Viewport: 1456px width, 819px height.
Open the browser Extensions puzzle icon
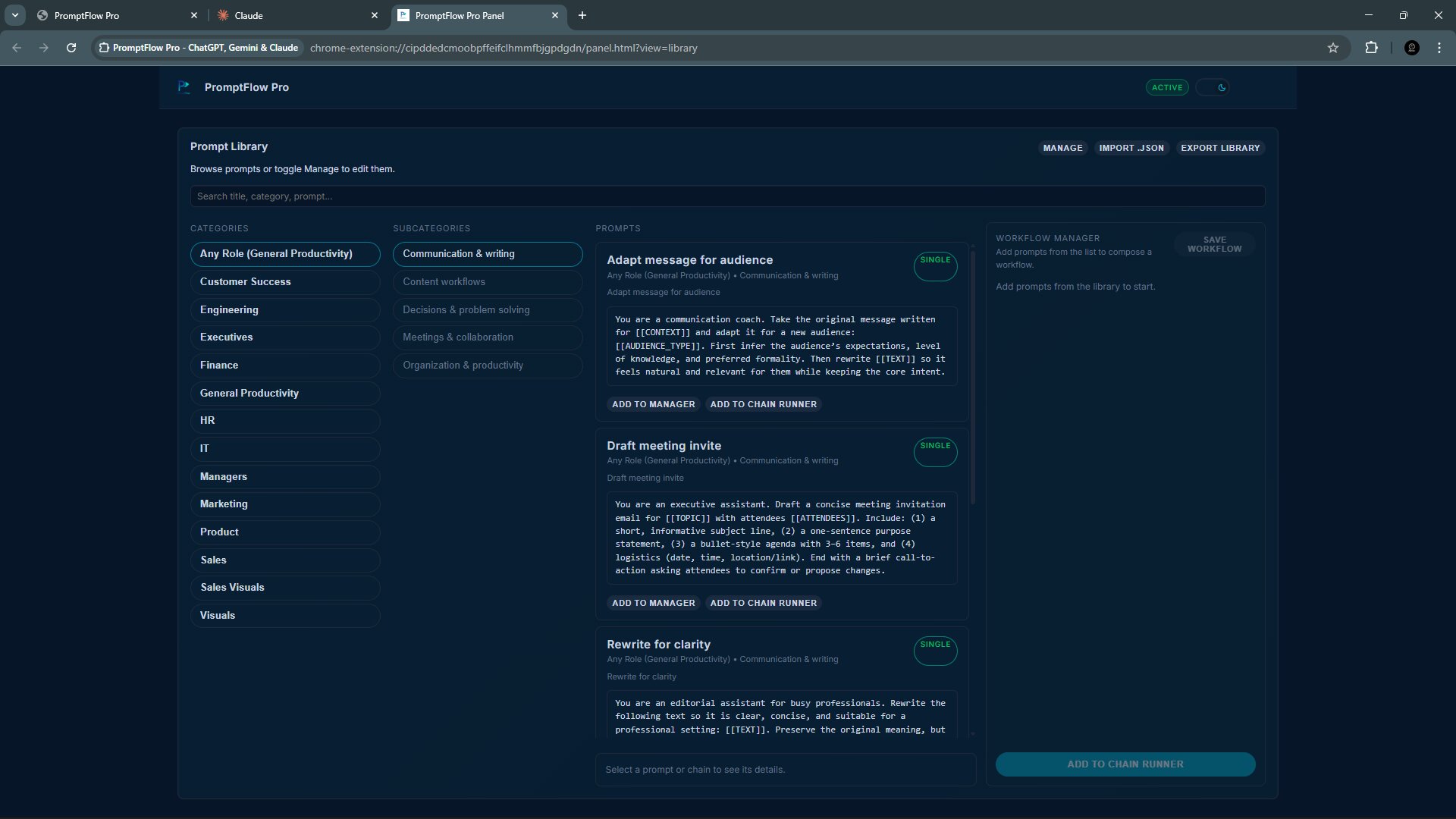pyautogui.click(x=1371, y=48)
